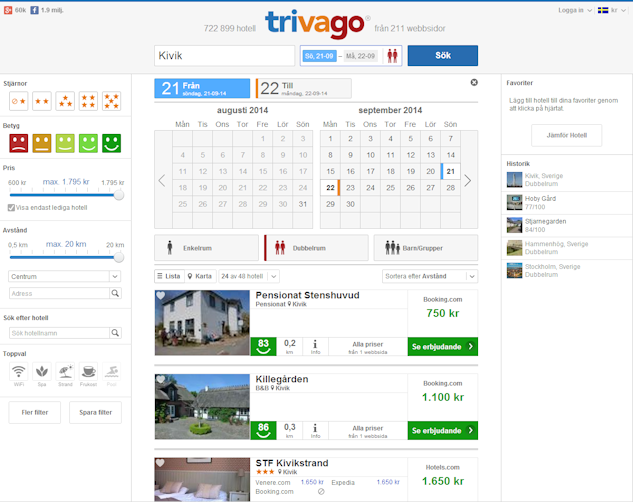Choose Dubbelrum room type
This screenshot has width=633, height=502.
coord(316,248)
